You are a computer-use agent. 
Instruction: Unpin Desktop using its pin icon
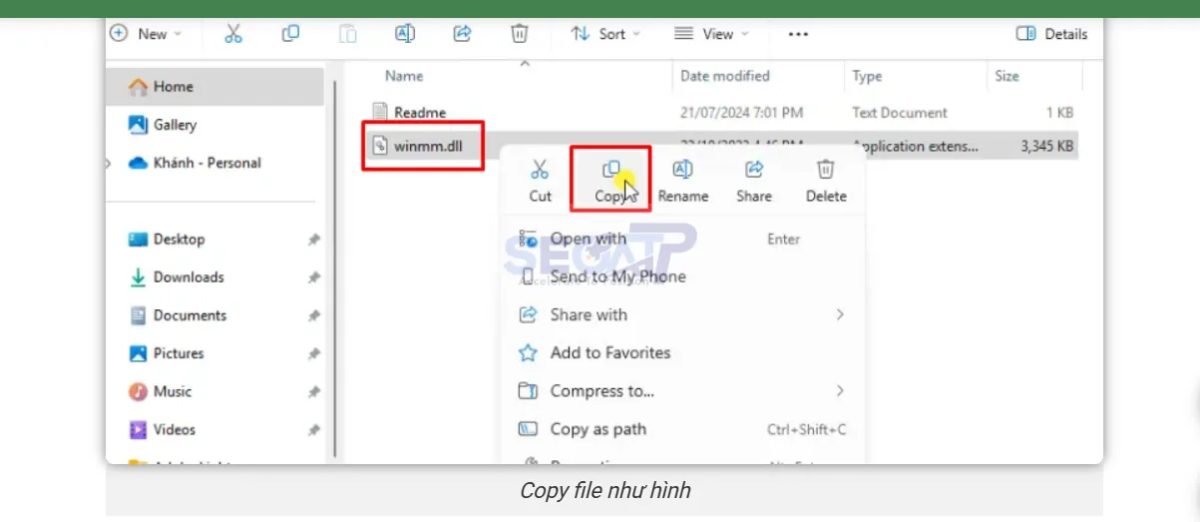click(x=314, y=240)
